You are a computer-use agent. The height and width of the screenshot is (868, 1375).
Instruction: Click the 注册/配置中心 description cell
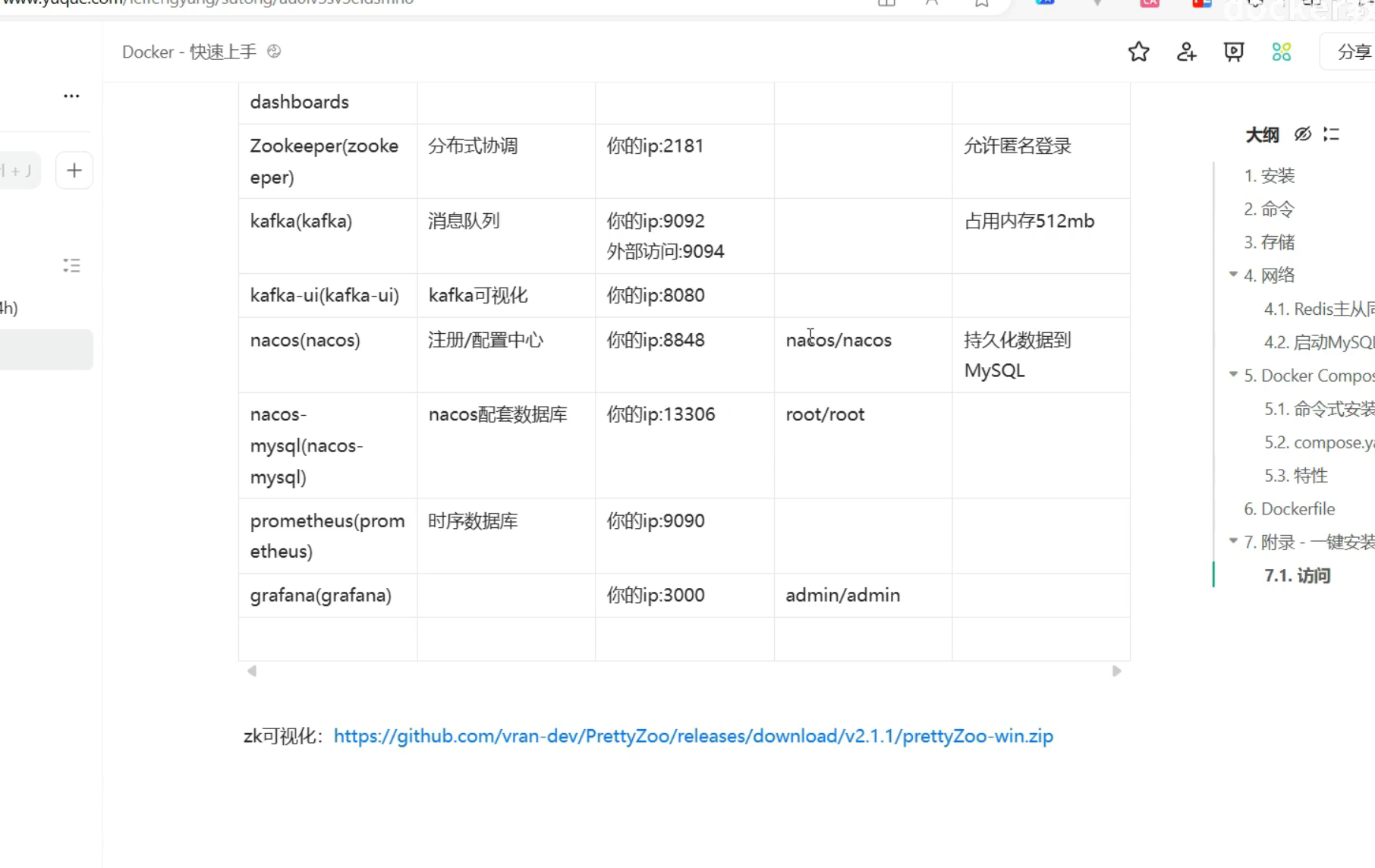click(506, 354)
